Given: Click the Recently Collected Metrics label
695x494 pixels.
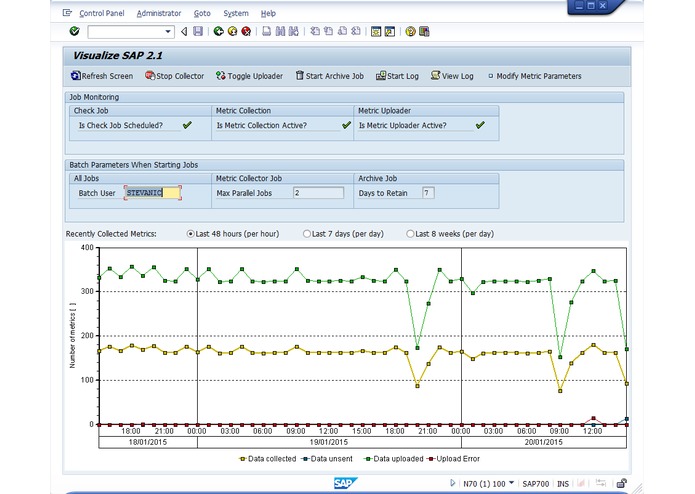Looking at the screenshot, I should (111, 234).
